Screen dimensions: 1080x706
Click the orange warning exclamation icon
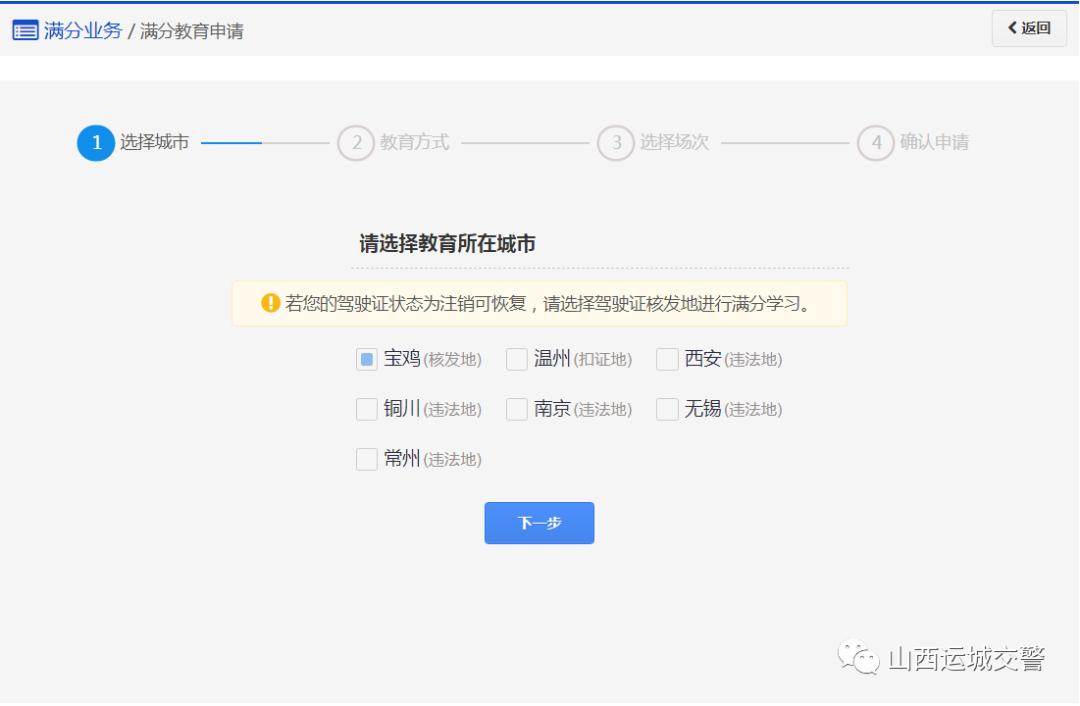pyautogui.click(x=270, y=303)
